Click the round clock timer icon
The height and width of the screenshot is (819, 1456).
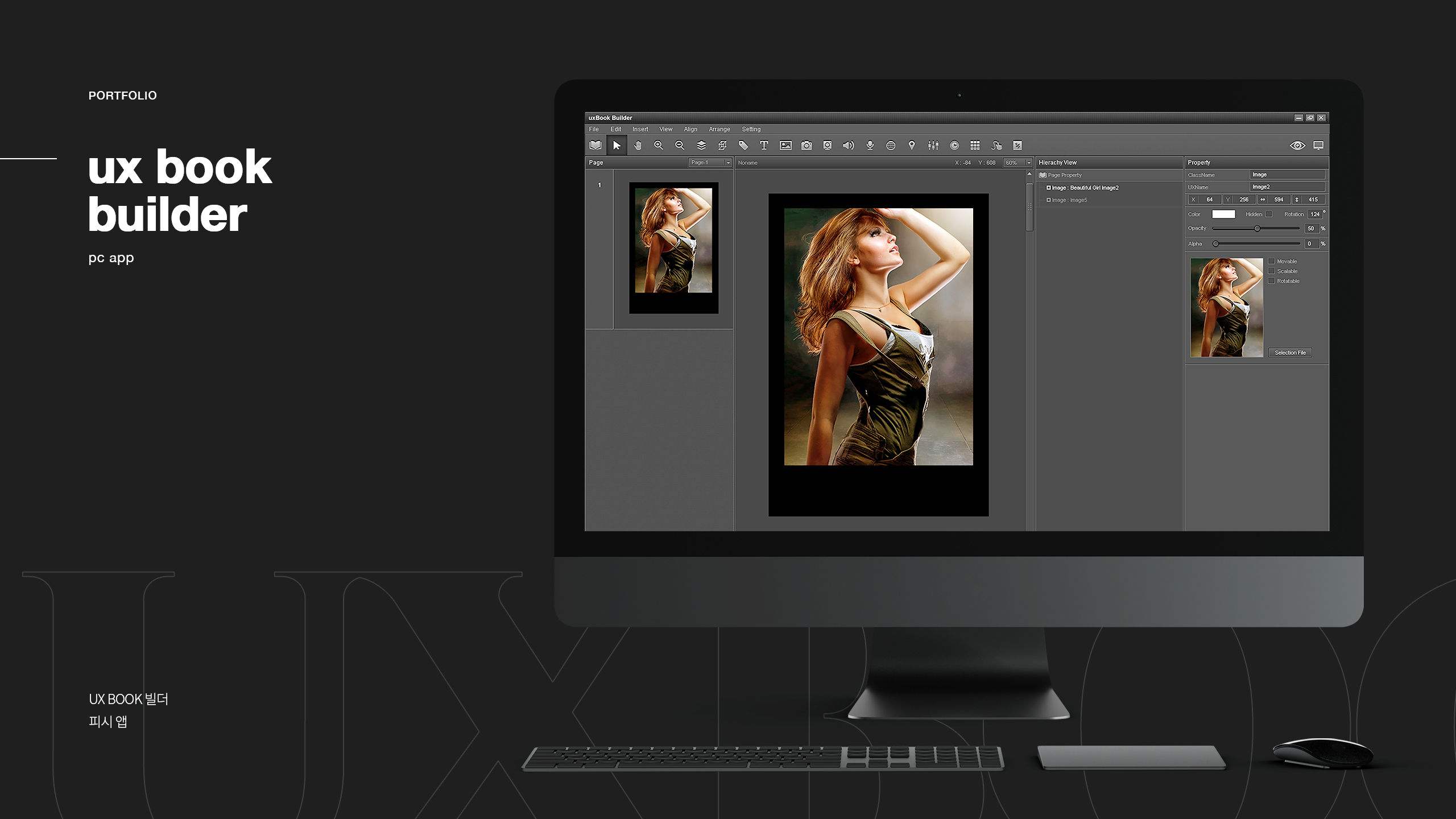(954, 146)
